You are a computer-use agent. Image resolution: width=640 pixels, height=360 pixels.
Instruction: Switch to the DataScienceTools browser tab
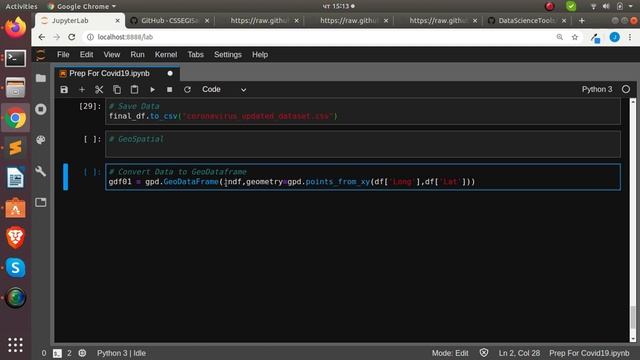527,20
